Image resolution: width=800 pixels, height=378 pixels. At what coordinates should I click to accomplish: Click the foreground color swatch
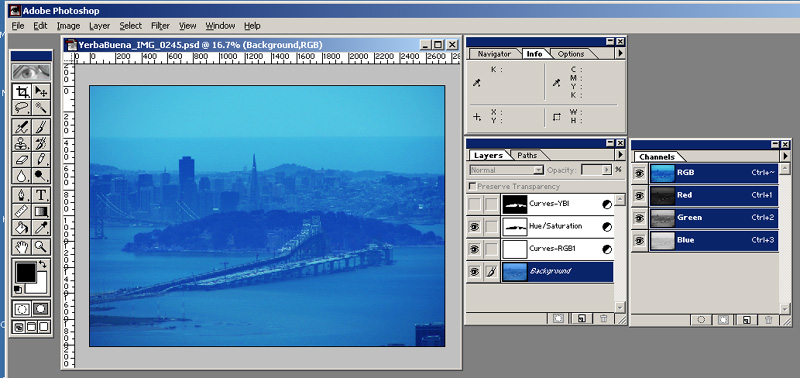[x=26, y=273]
